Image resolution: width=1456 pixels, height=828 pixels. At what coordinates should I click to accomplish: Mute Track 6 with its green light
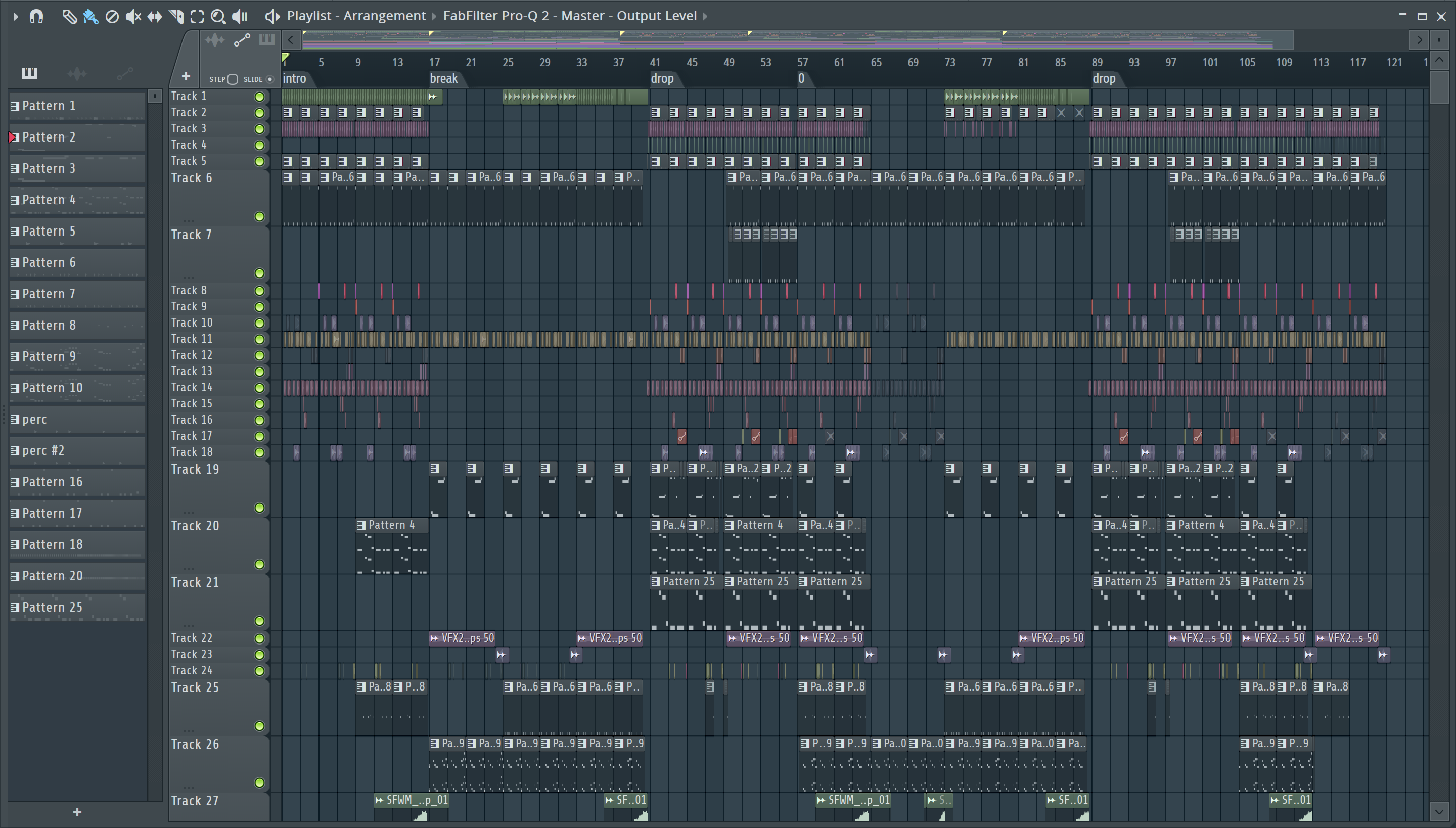(x=259, y=217)
